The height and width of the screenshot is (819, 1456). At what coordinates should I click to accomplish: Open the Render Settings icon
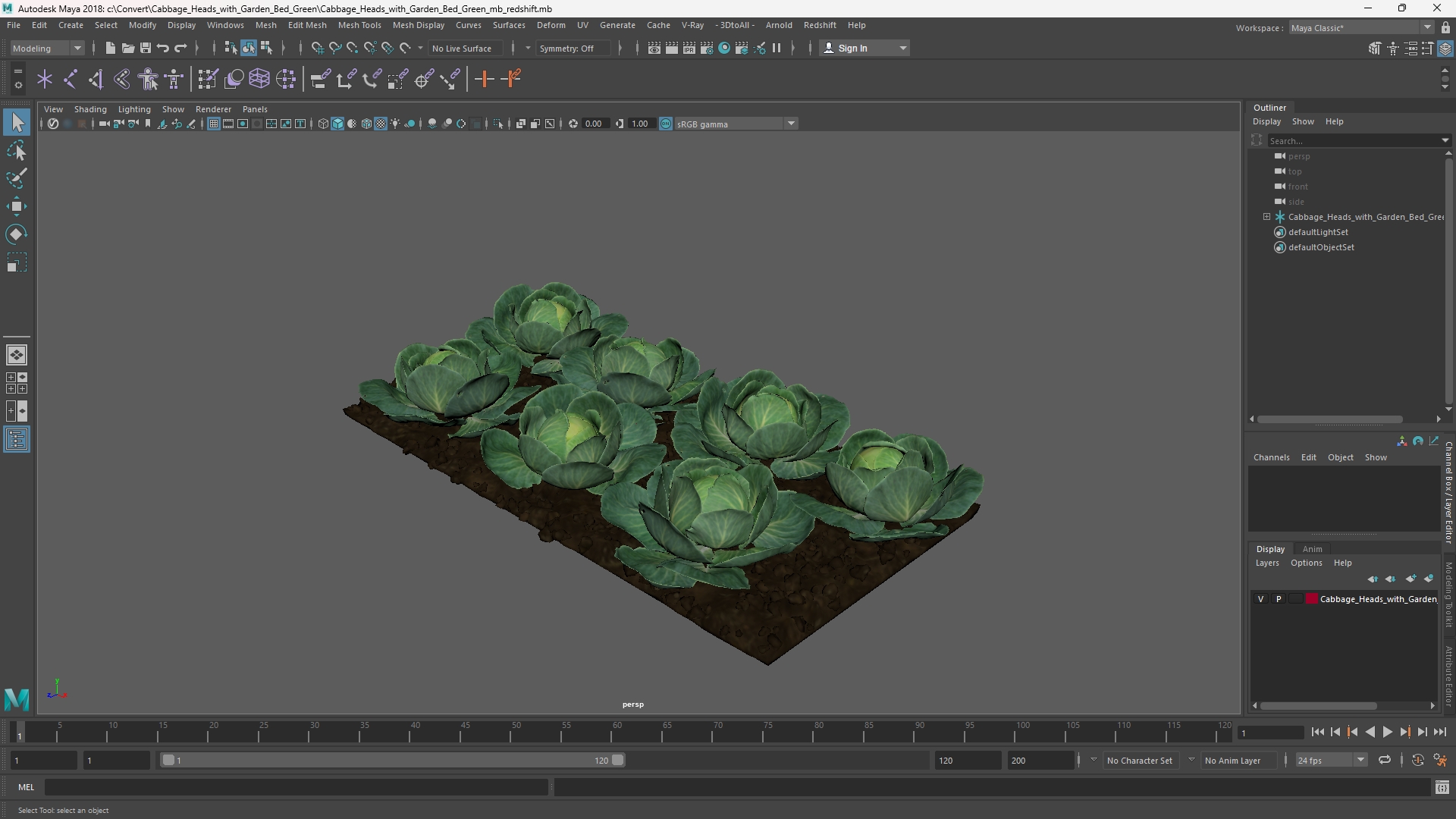(707, 49)
